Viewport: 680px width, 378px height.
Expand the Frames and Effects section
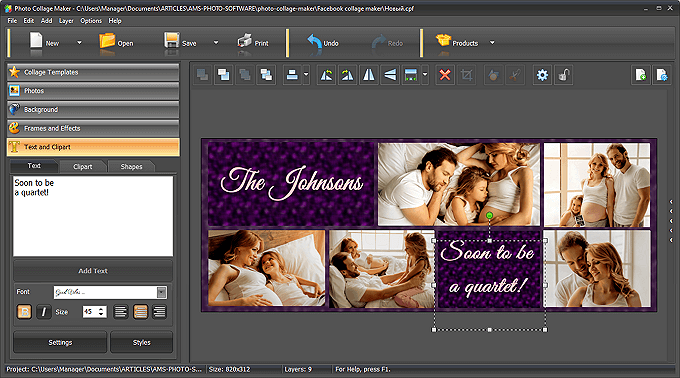[93, 128]
